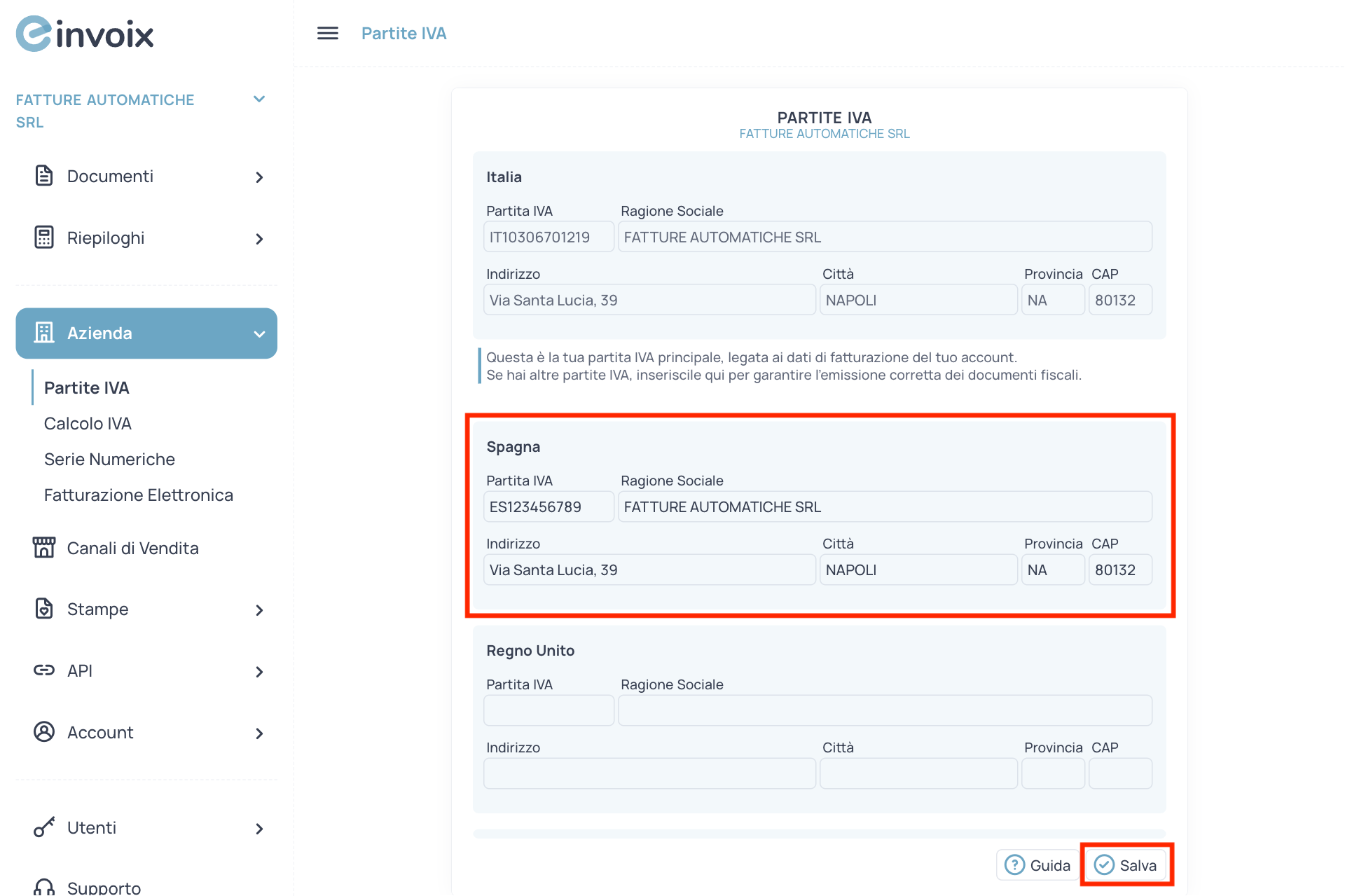This screenshot has height=896, width=1345.
Task: Click the invoix logo
Action: (85, 34)
